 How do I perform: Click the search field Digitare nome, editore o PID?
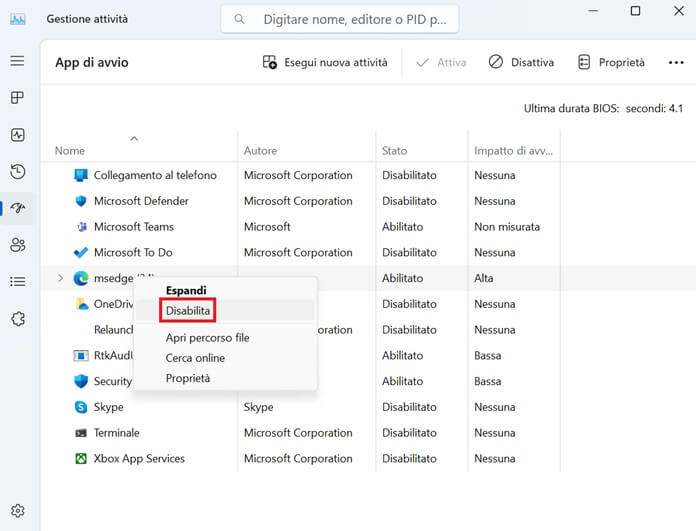click(x=340, y=19)
